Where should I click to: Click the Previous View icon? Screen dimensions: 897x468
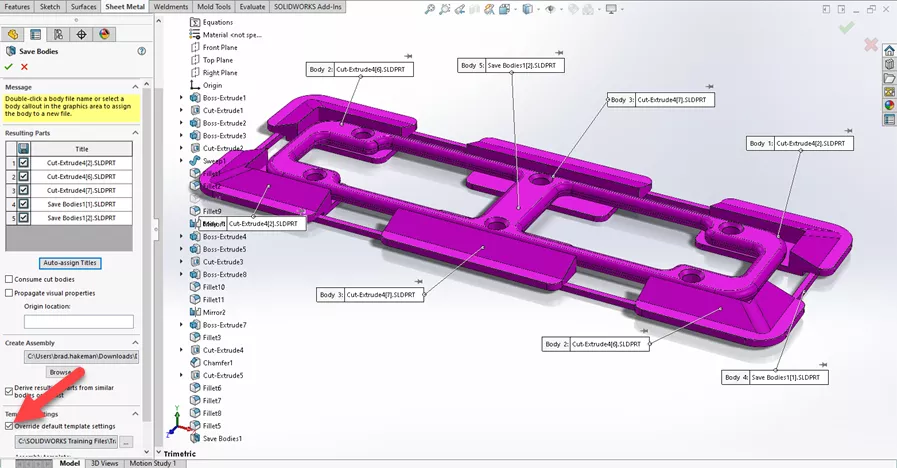[460, 9]
